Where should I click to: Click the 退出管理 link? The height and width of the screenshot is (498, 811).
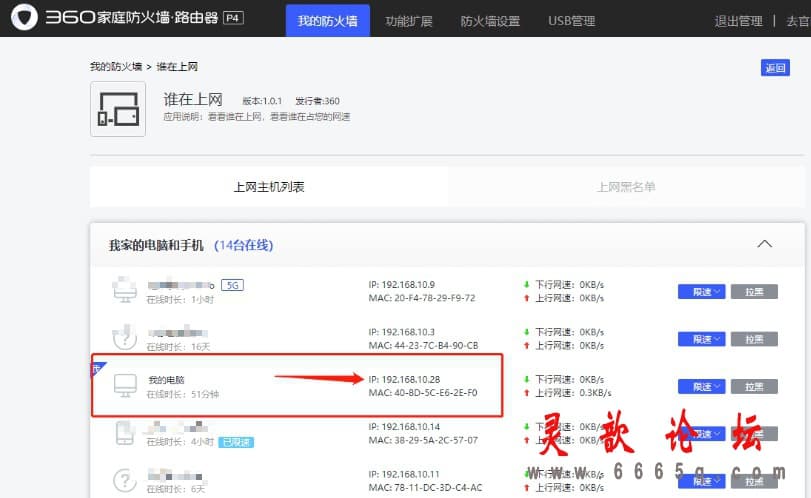(x=739, y=21)
